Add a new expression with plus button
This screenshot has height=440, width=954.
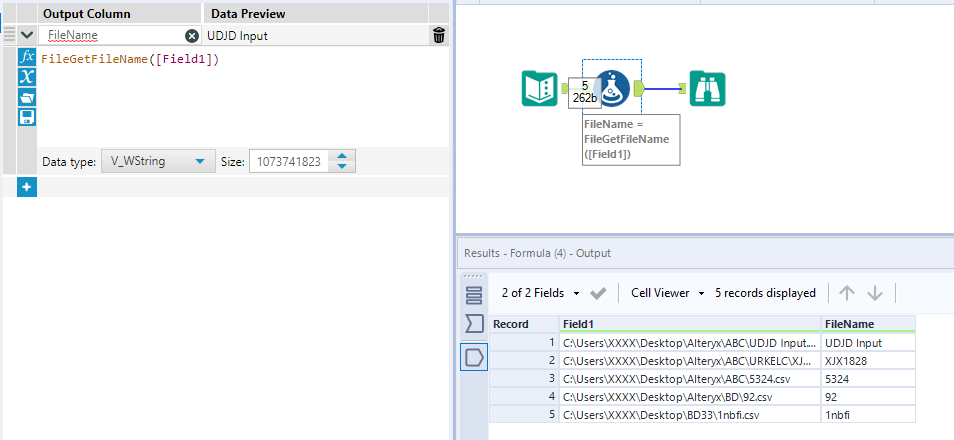click(26, 187)
